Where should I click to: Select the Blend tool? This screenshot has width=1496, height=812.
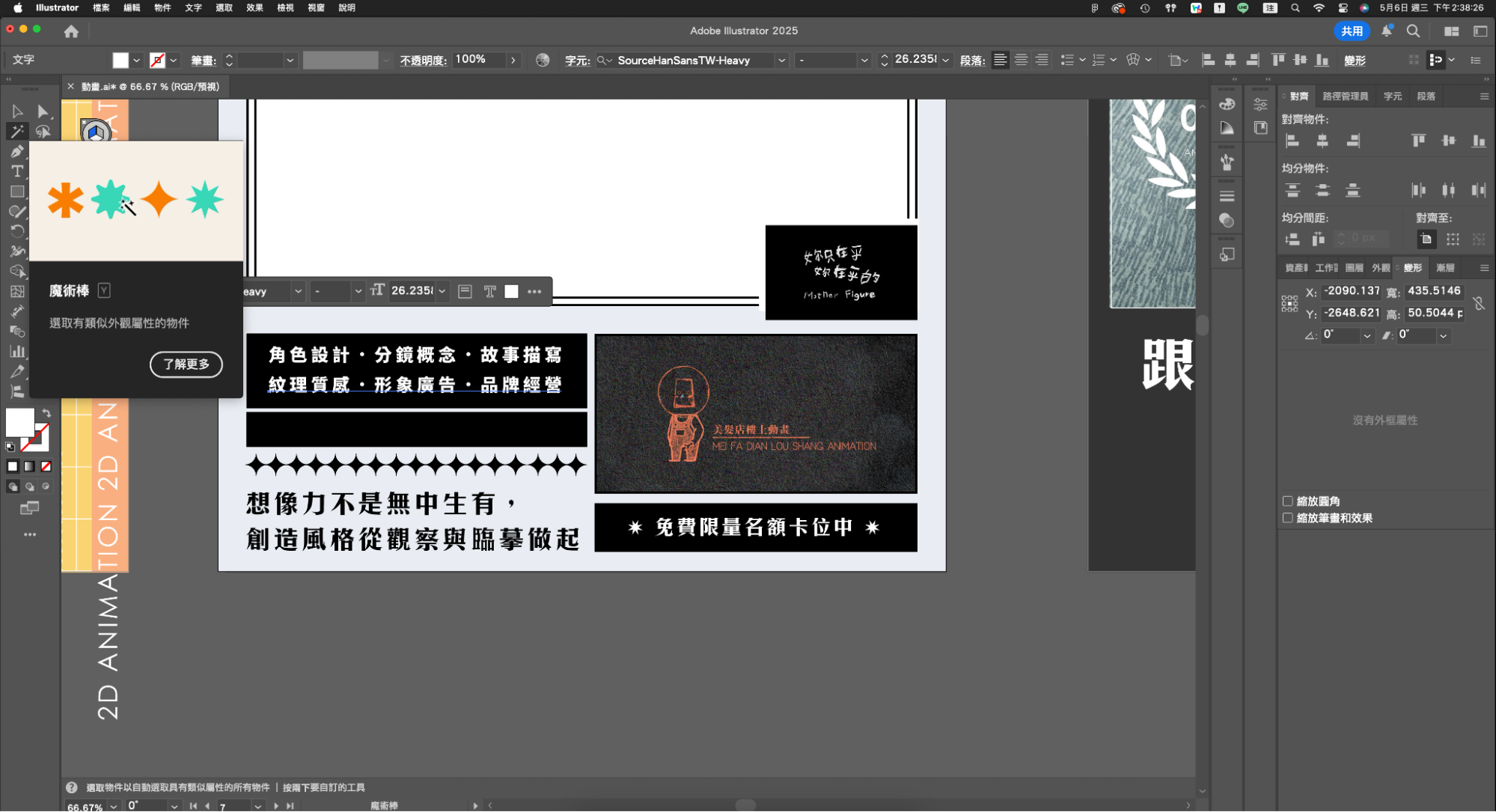coord(17,332)
